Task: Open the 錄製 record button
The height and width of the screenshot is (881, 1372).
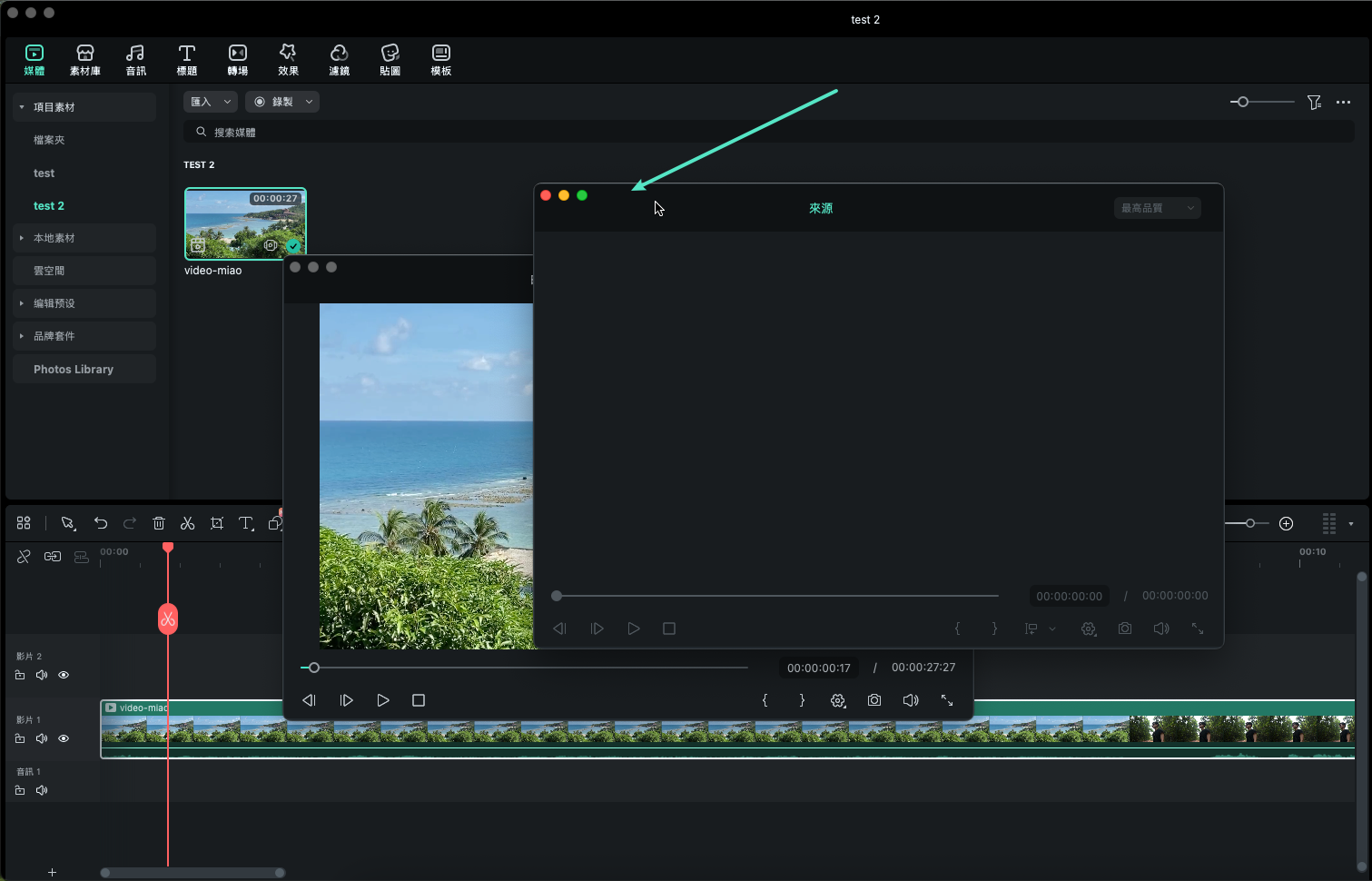Action: (x=281, y=102)
